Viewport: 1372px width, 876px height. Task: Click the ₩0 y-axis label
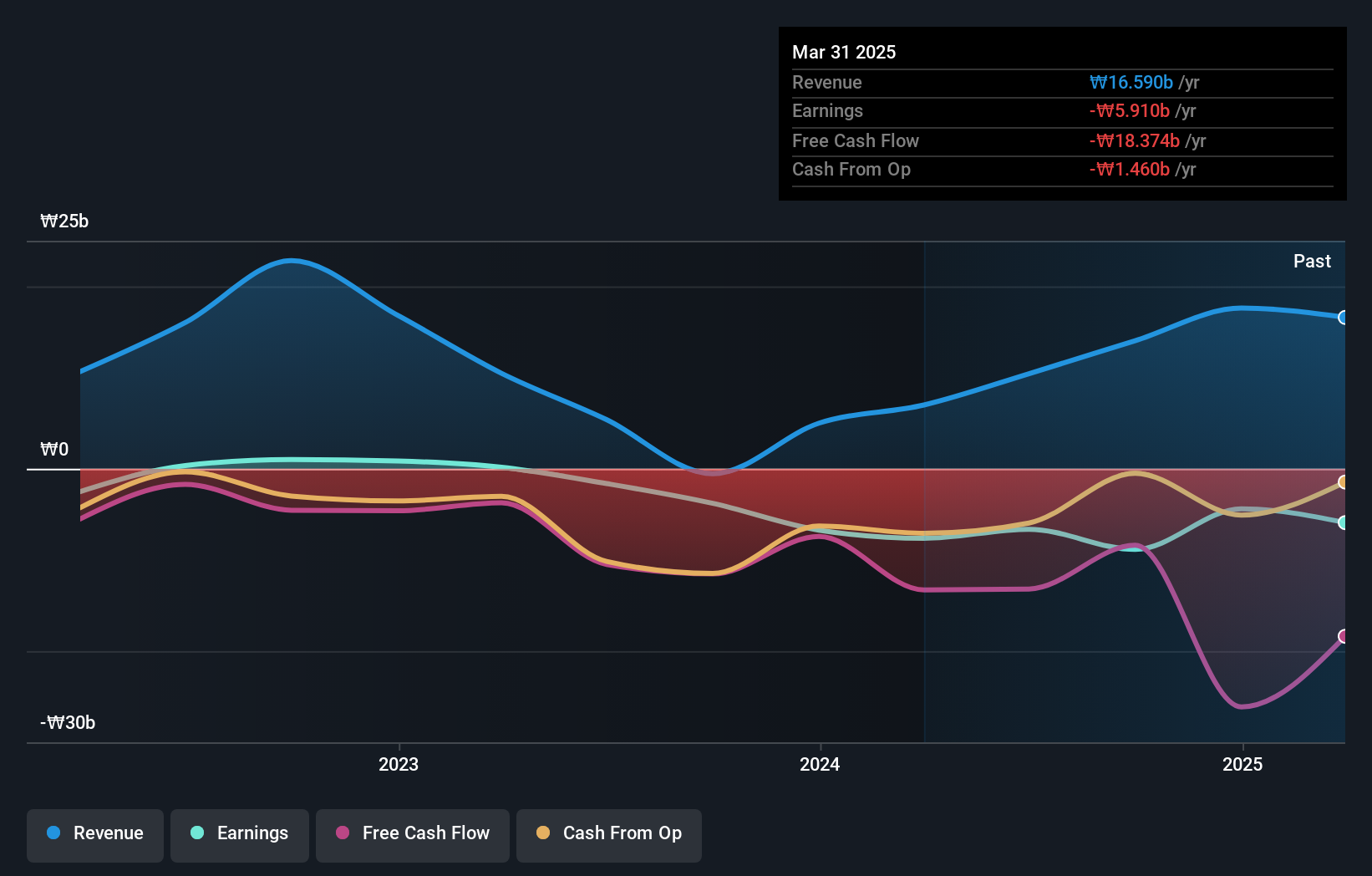(54, 450)
